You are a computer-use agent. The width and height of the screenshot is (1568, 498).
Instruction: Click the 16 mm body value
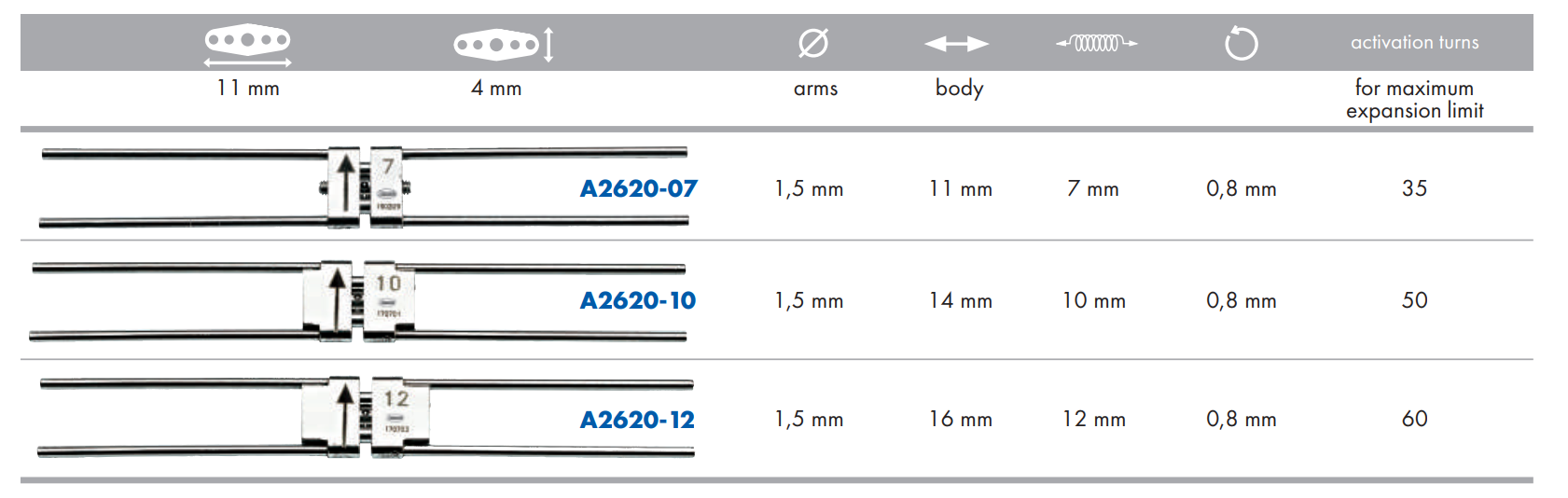tap(961, 420)
